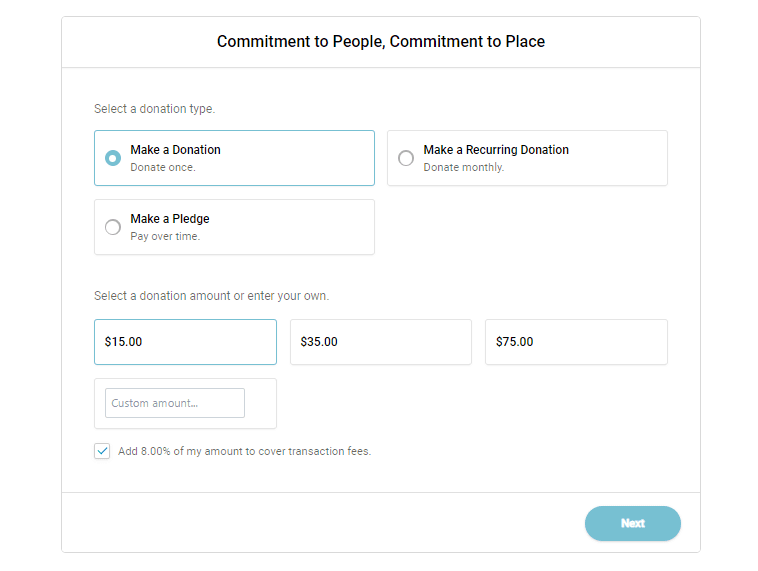Click the Custom amount input field
Screen dimensions: 758x571
pyautogui.click(x=175, y=403)
